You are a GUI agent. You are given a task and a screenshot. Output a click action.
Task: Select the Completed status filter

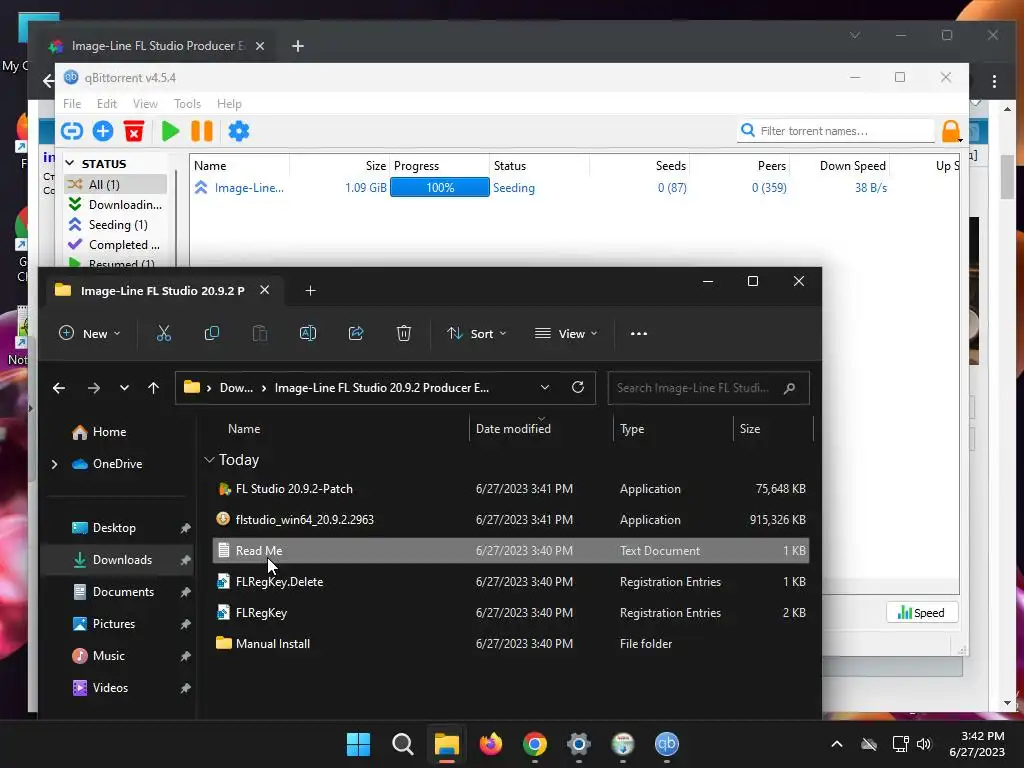(116, 245)
